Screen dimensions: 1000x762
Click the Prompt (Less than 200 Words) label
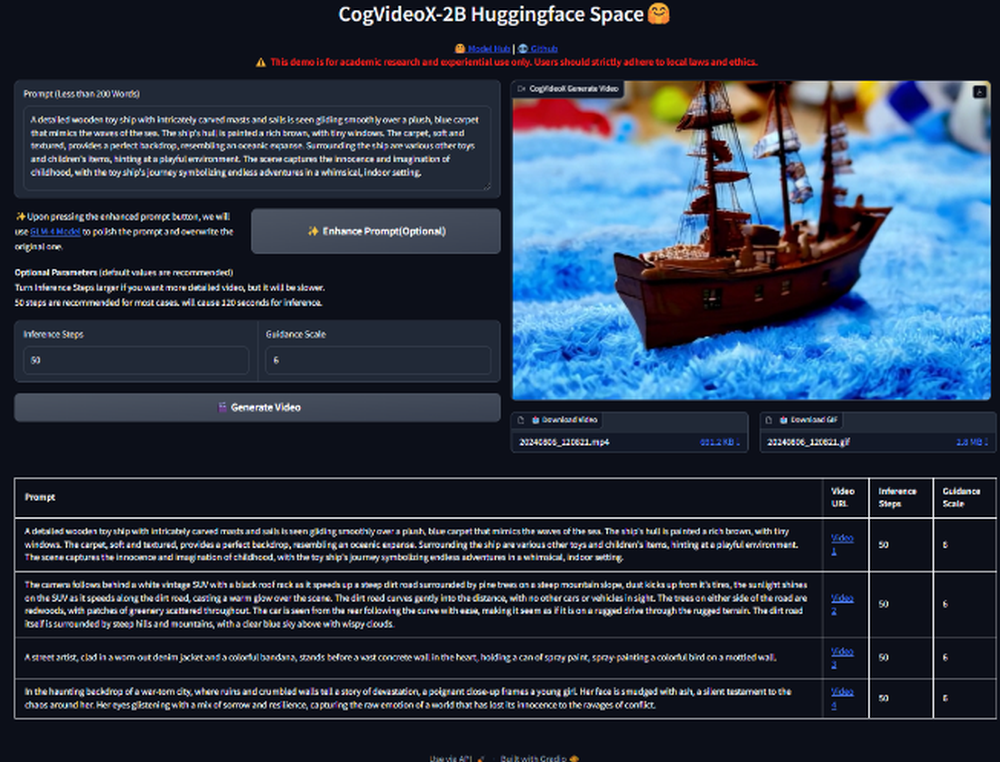(x=82, y=94)
